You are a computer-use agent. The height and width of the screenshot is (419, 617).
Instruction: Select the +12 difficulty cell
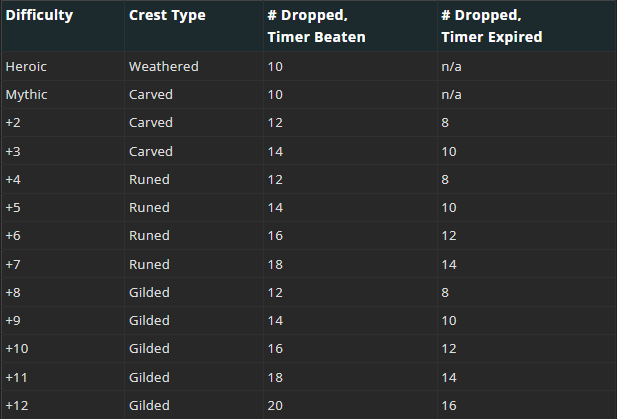[x=16, y=406]
